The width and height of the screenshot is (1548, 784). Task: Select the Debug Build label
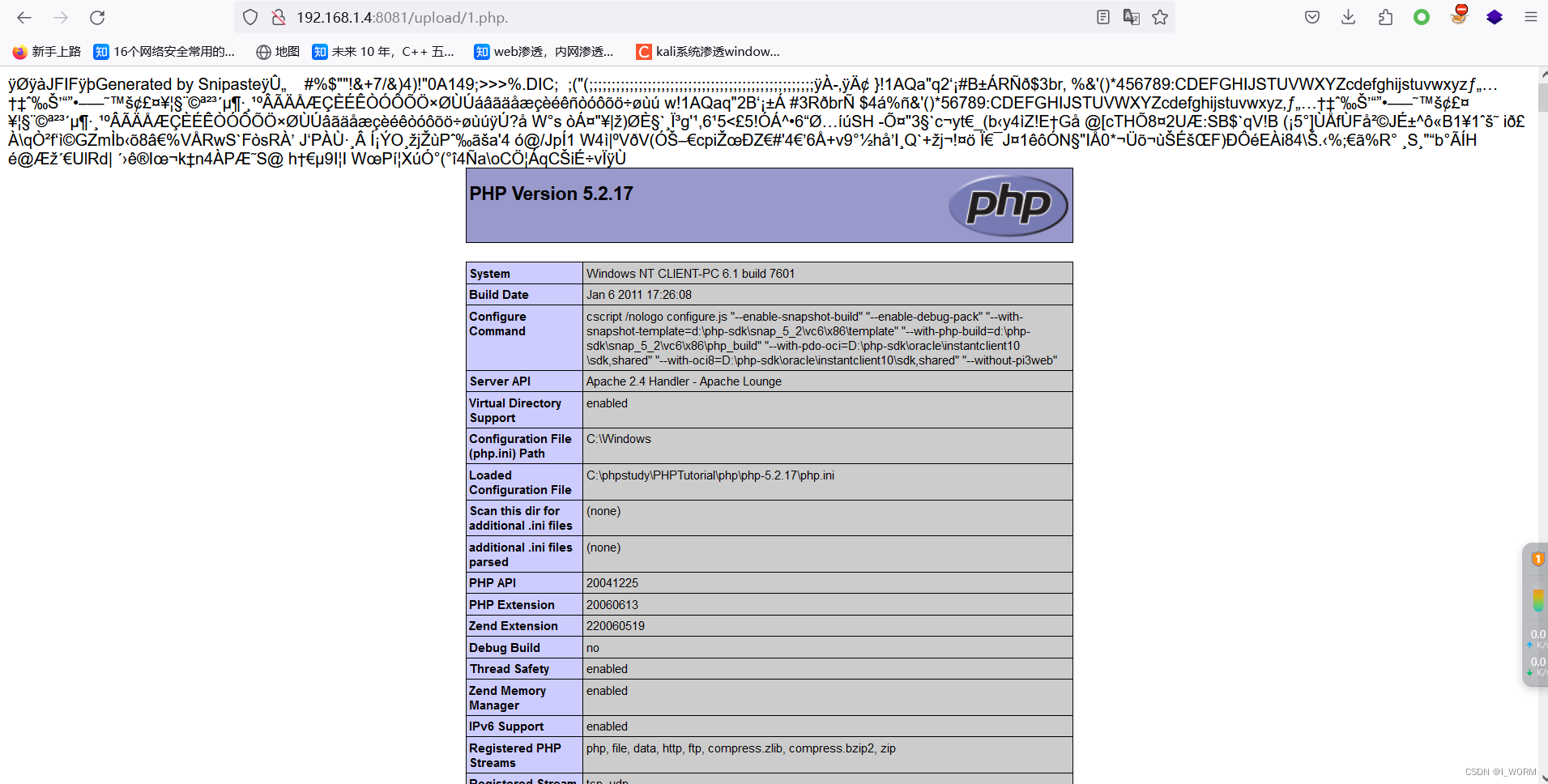point(505,648)
